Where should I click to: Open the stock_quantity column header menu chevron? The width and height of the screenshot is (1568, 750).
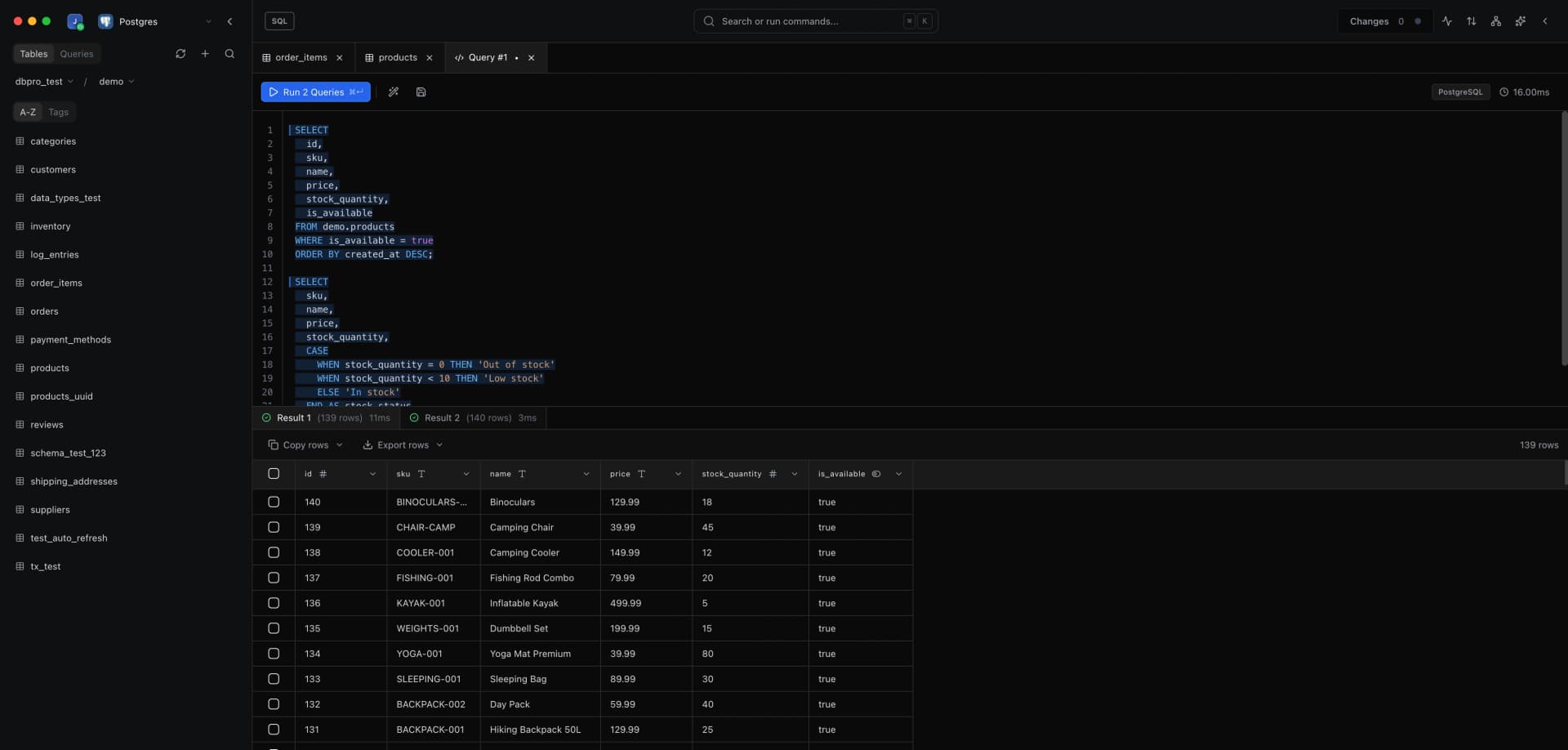point(795,474)
